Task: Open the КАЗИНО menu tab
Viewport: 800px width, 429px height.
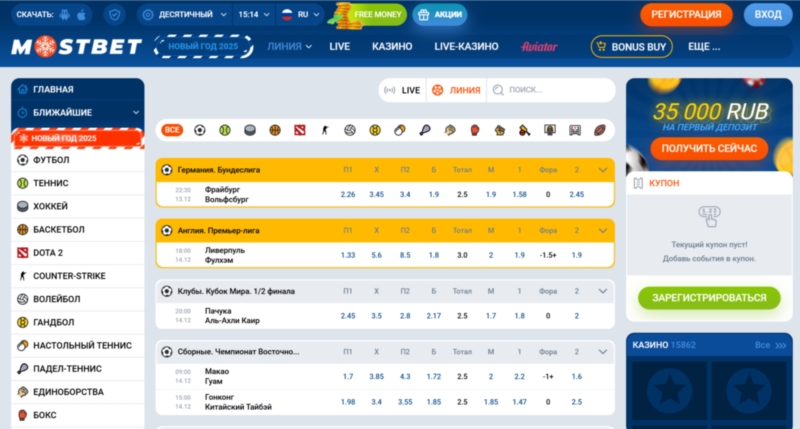Action: pyautogui.click(x=391, y=46)
